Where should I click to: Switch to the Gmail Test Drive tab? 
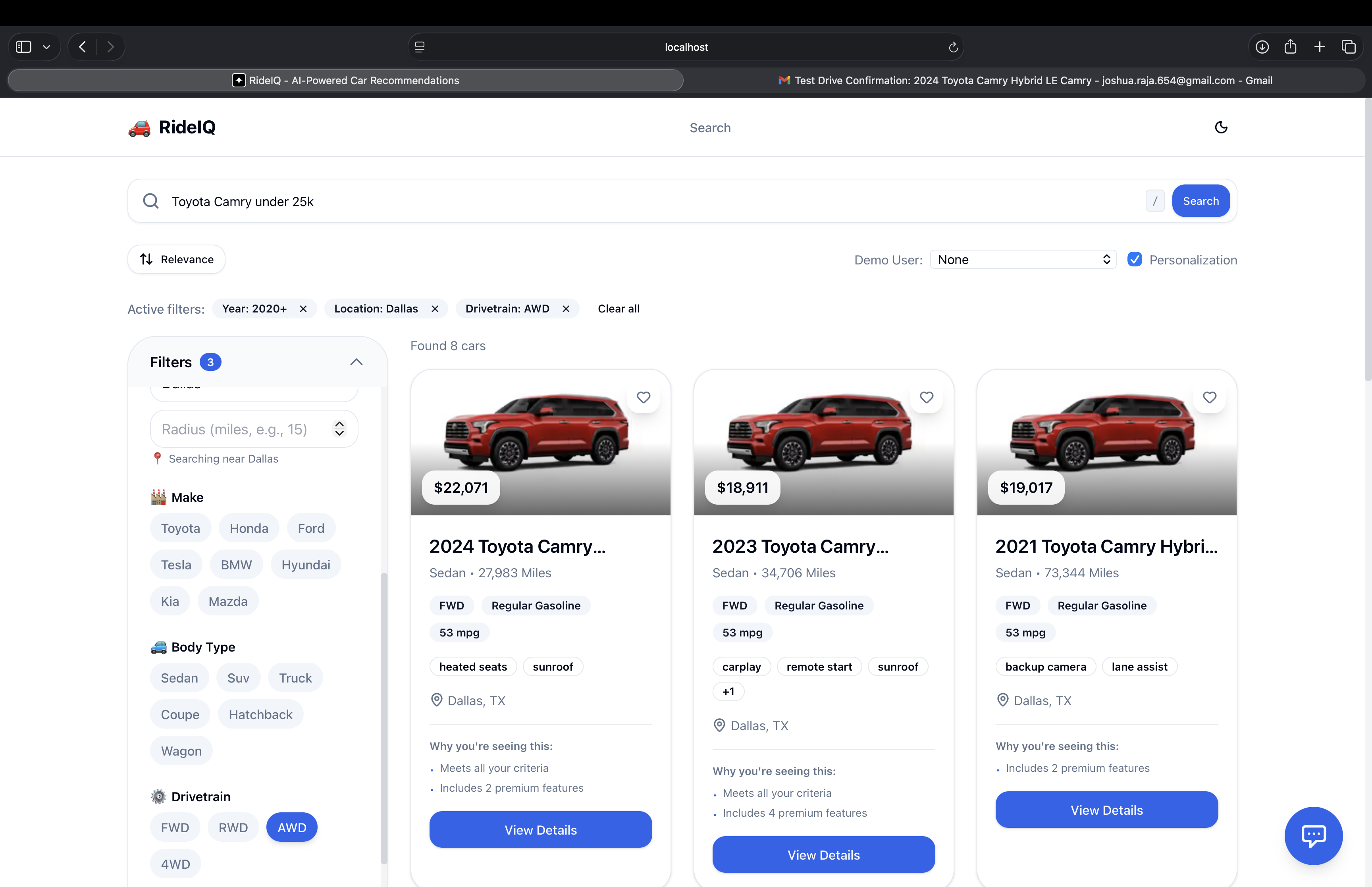point(1024,81)
